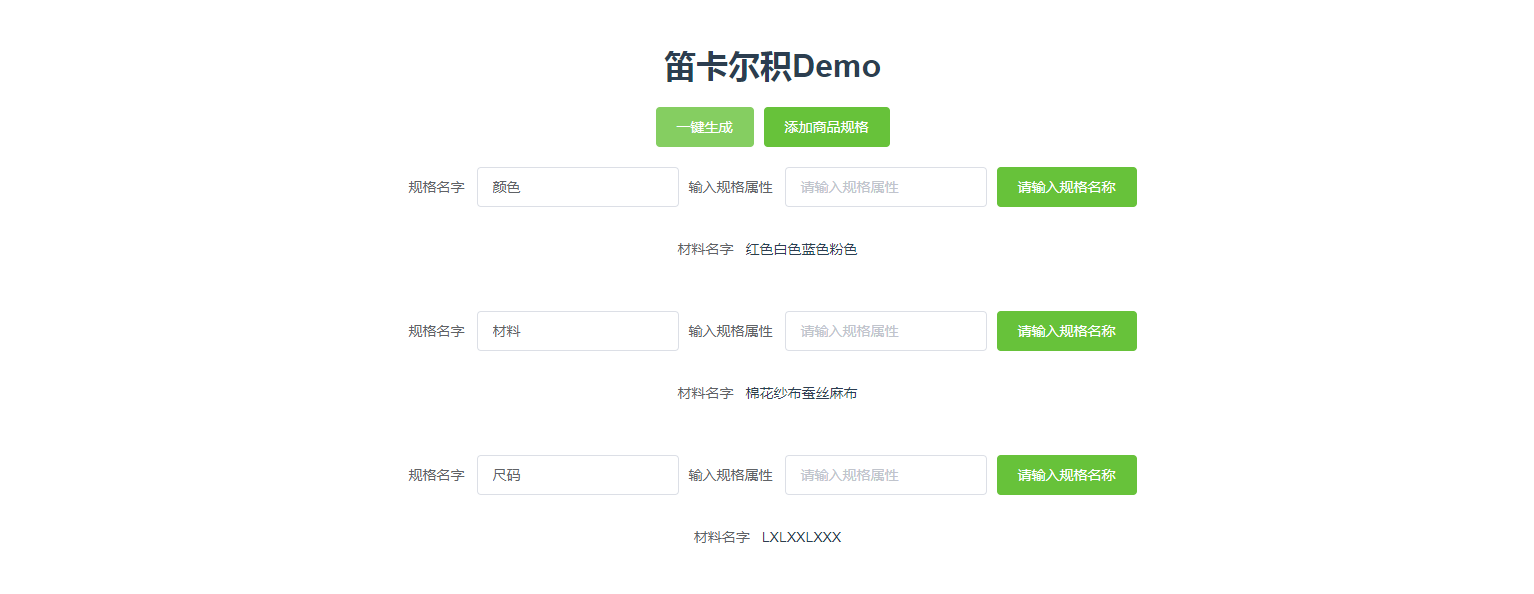Click the 材料名字 label beside LXLXXLXXX
Image resolution: width=1534 pixels, height=594 pixels.
(722, 537)
